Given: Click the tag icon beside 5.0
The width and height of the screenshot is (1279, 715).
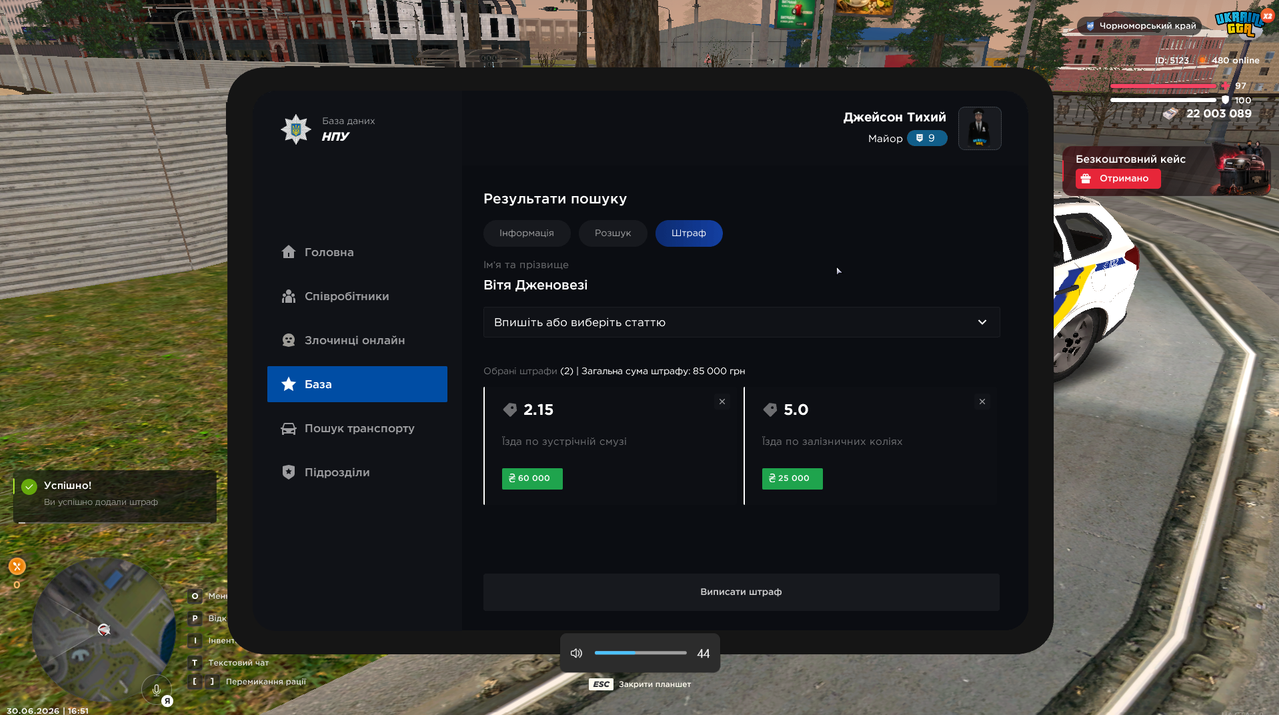Looking at the screenshot, I should pos(770,410).
